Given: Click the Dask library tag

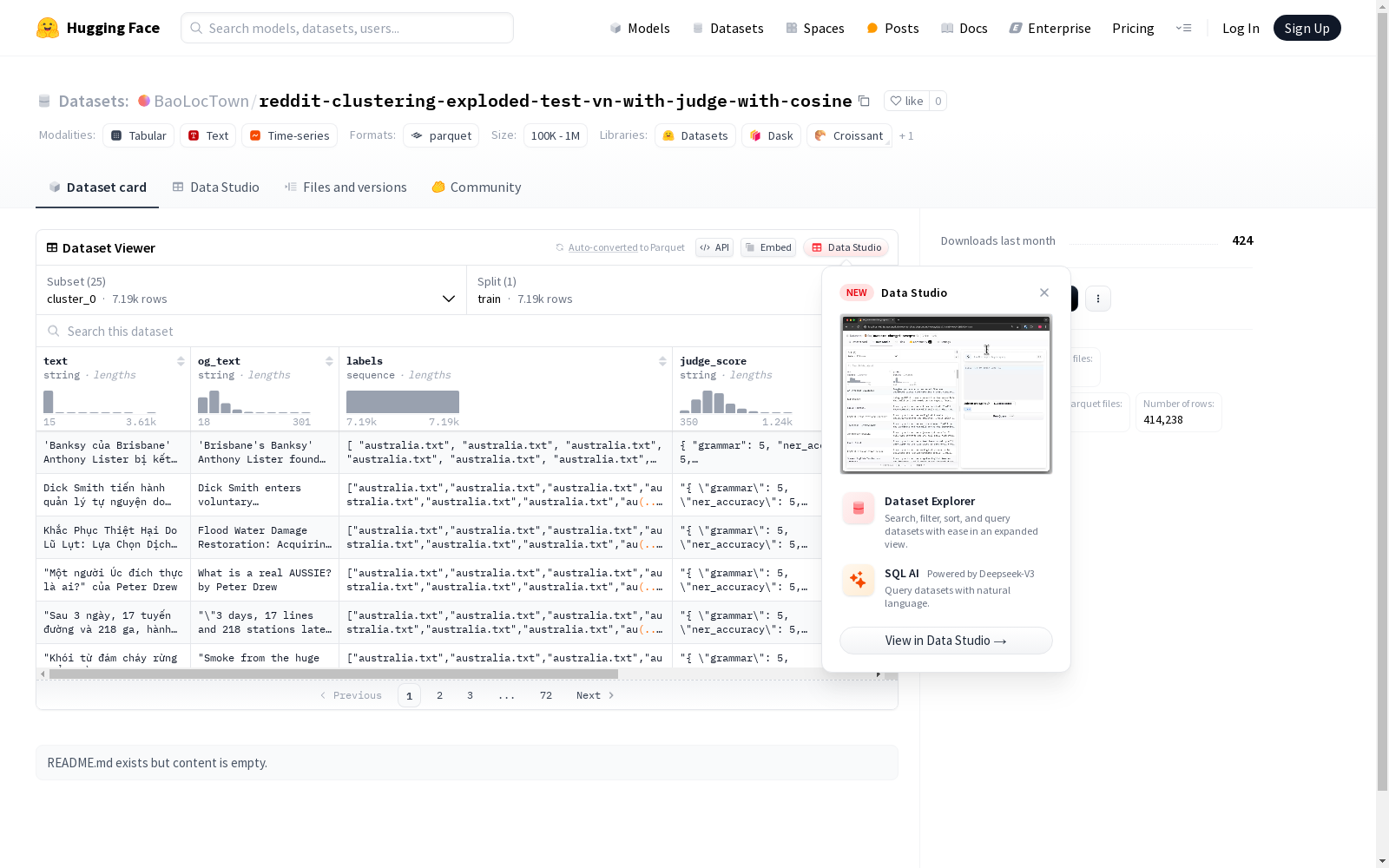Looking at the screenshot, I should coord(772,135).
